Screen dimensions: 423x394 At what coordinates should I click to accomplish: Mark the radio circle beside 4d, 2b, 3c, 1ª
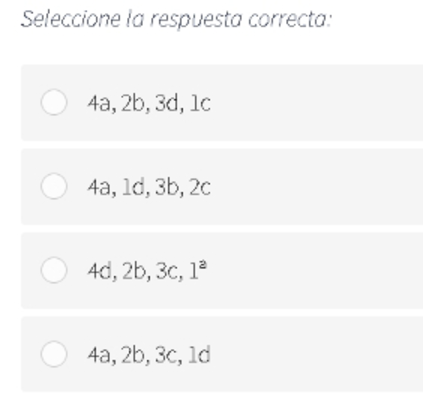pyautogui.click(x=54, y=270)
